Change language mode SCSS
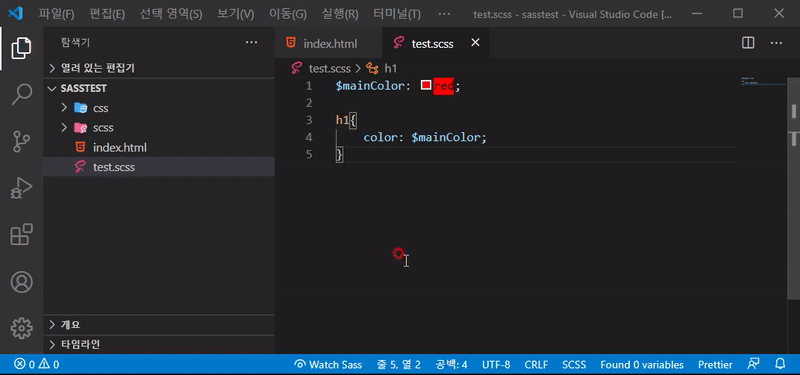Image resolution: width=800 pixels, height=375 pixels. click(x=574, y=364)
